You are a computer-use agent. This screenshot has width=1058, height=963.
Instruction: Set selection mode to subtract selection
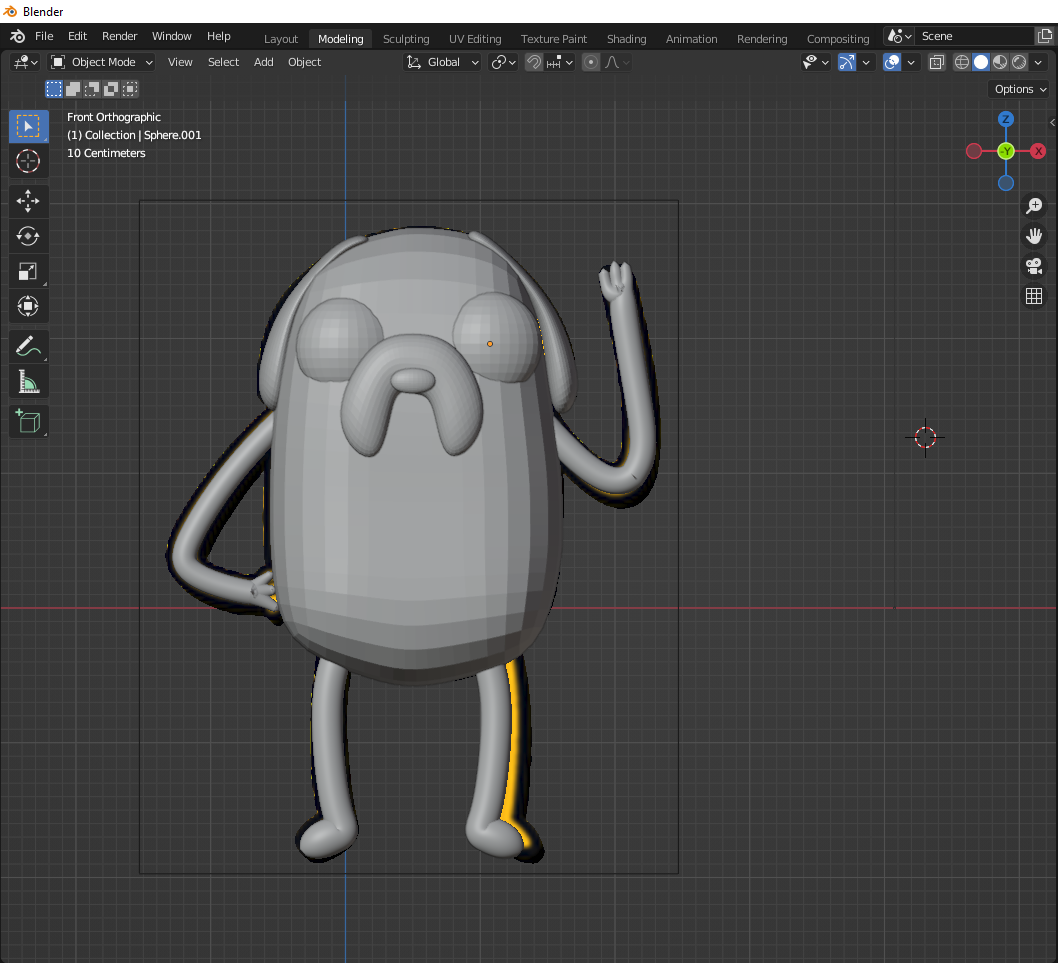92,88
